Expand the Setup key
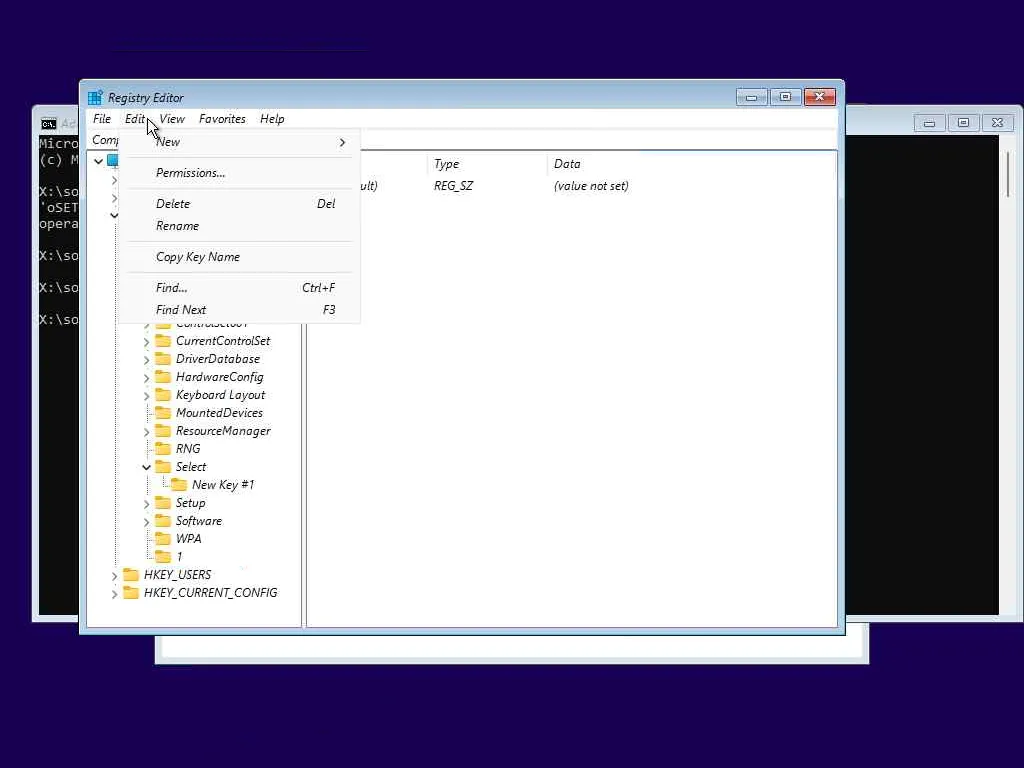The image size is (1024, 768). [146, 504]
